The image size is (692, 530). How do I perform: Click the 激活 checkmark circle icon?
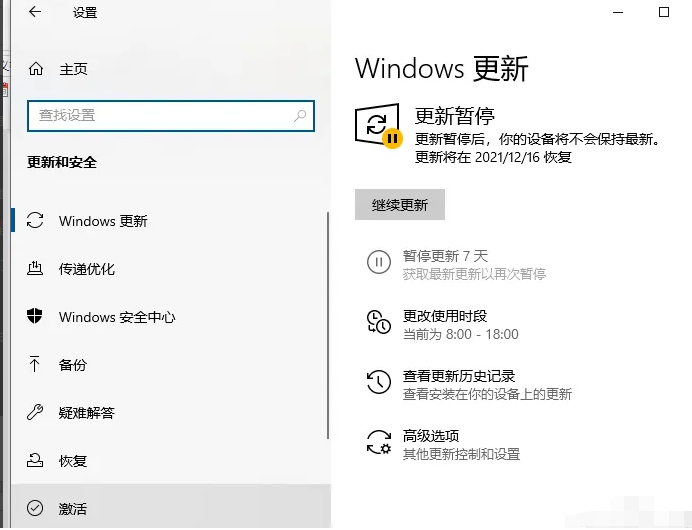tap(36, 509)
